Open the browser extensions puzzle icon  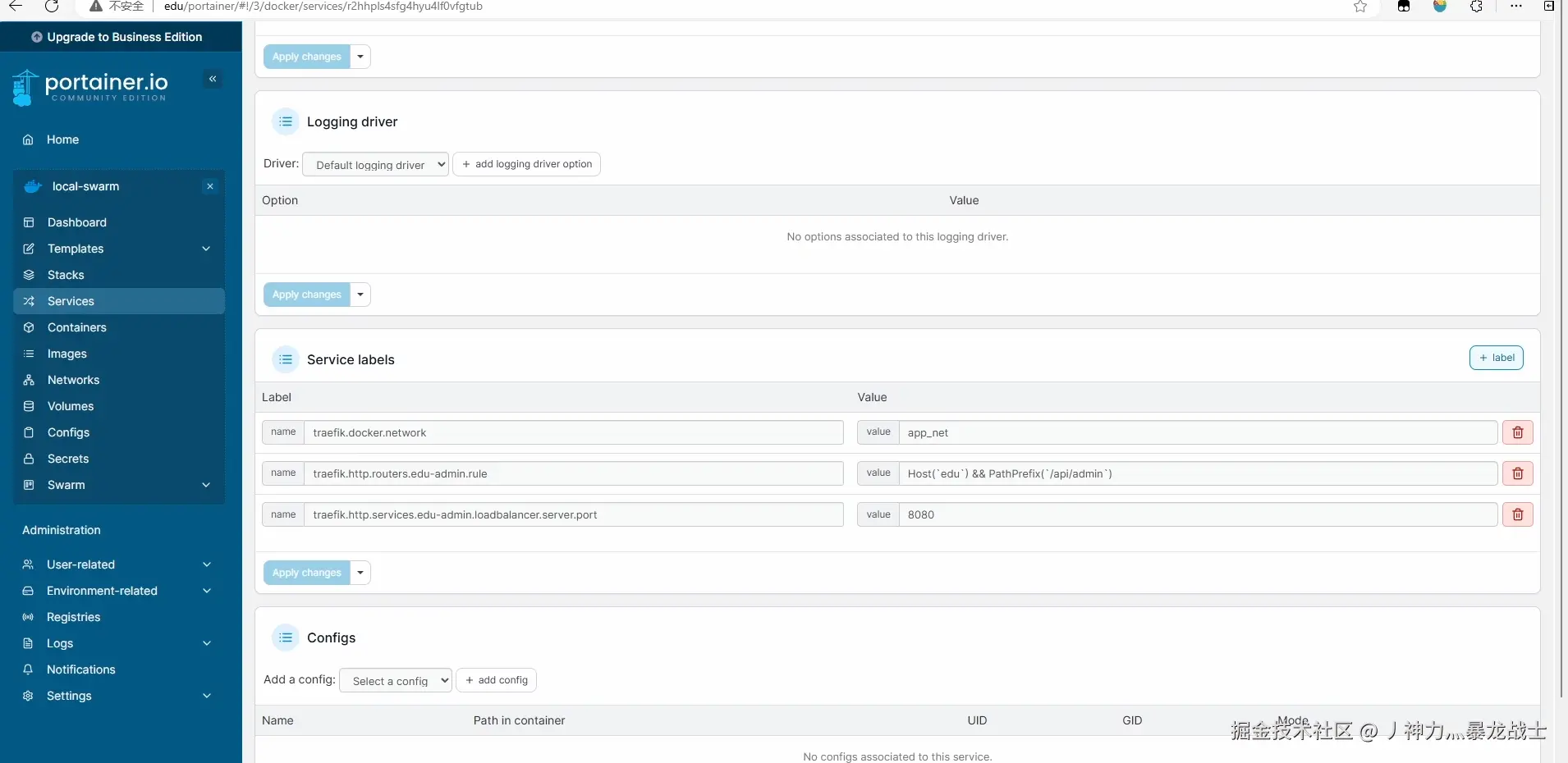tap(1476, 7)
